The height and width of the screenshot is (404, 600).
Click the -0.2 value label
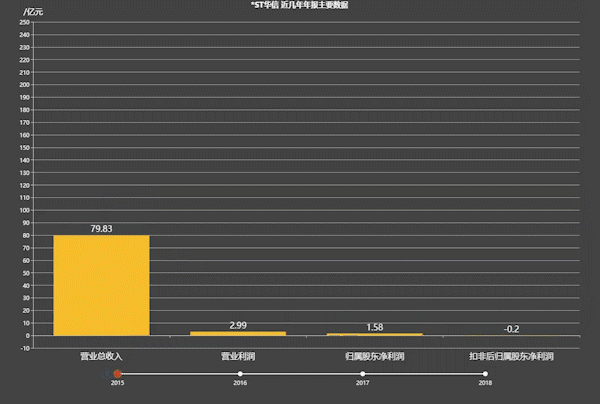[x=511, y=329]
